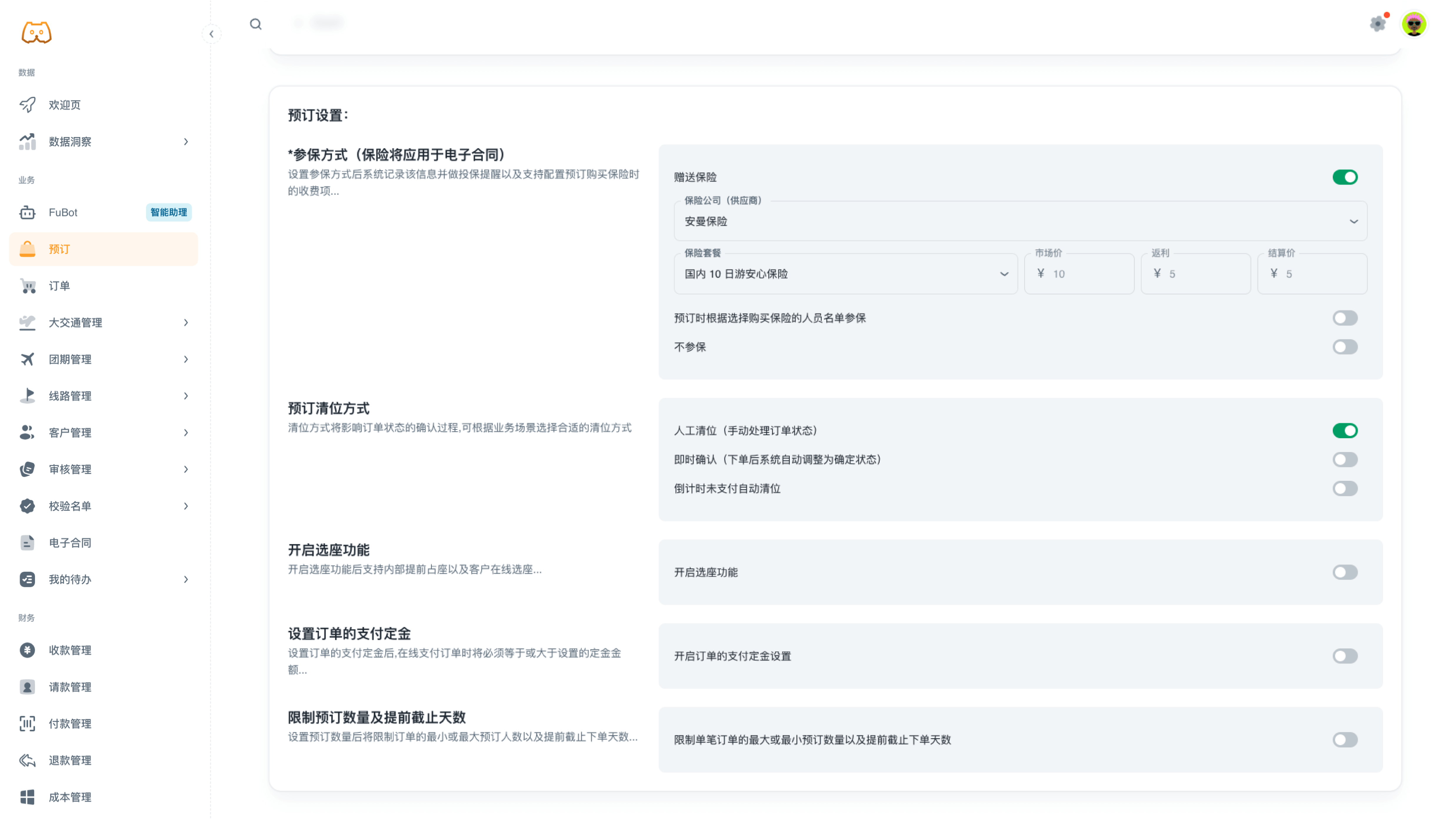Expand the 我的待办 chevron
The width and height of the screenshot is (1456, 819).
pos(186,580)
